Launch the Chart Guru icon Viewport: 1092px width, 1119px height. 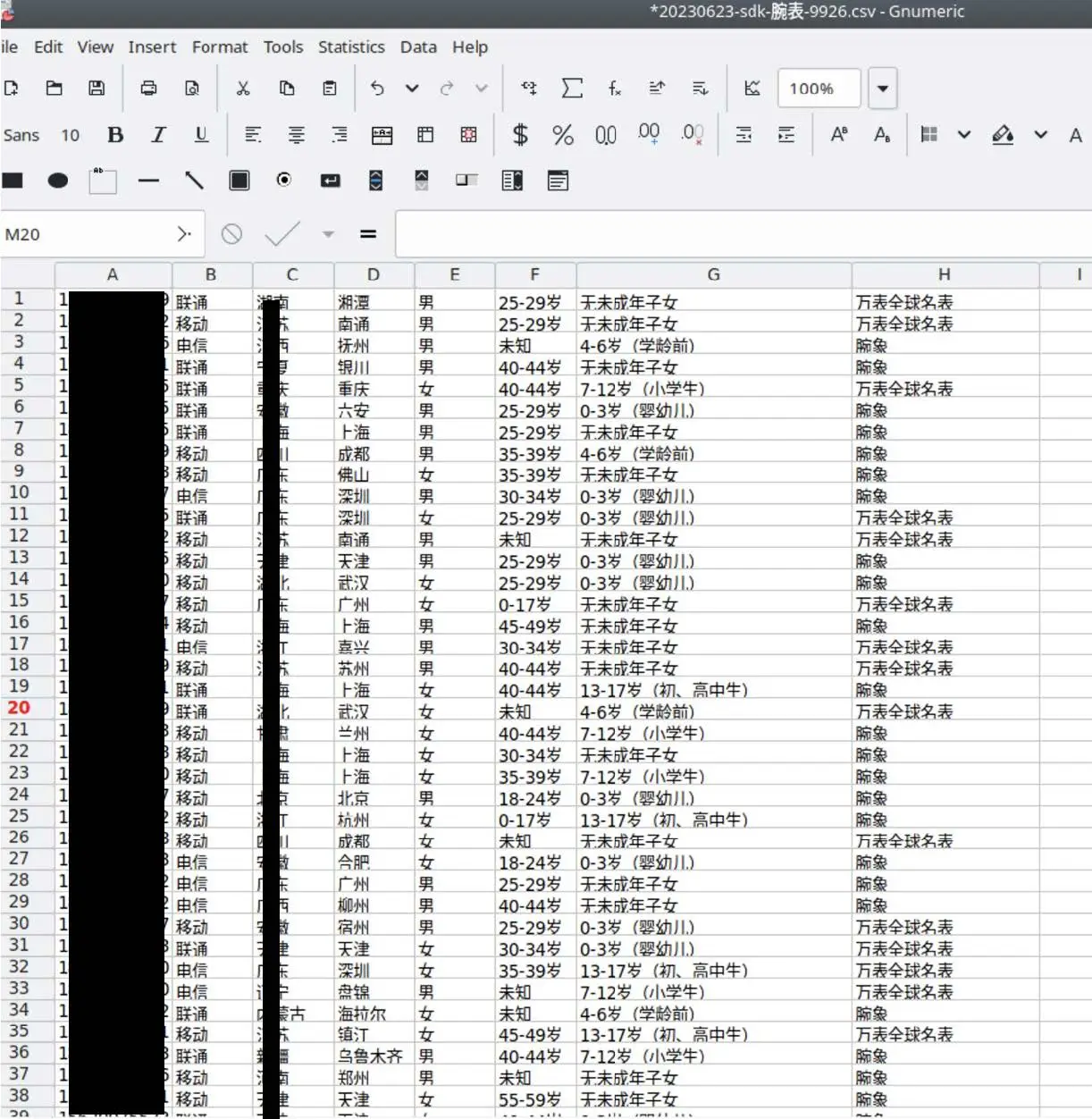point(752,88)
